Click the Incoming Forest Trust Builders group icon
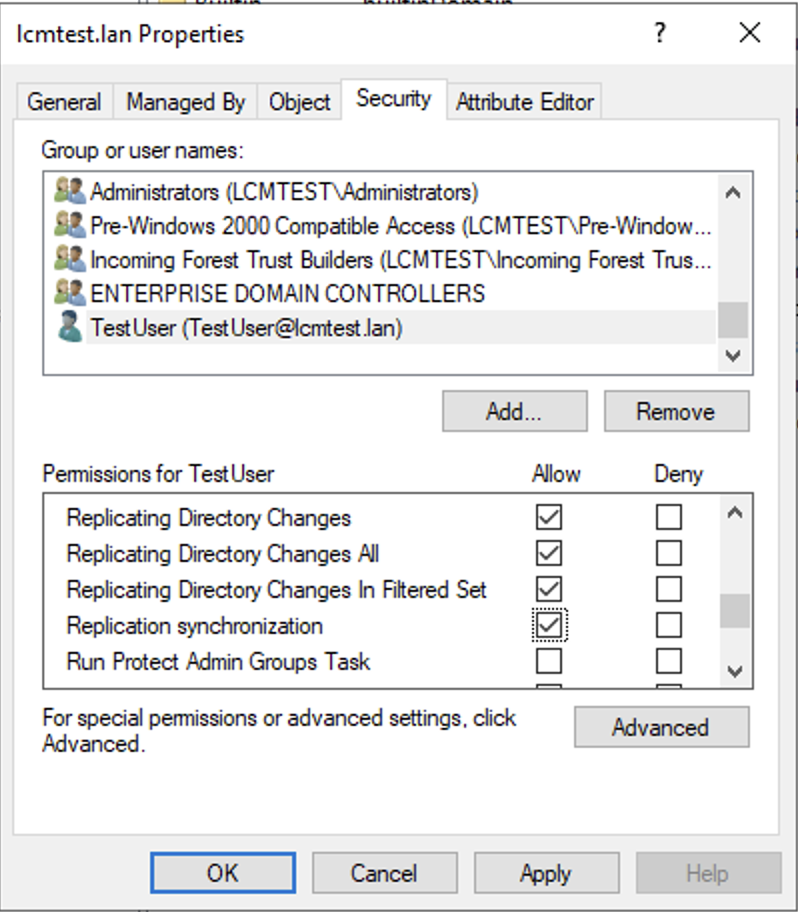The height and width of the screenshot is (912, 798). pos(70,259)
